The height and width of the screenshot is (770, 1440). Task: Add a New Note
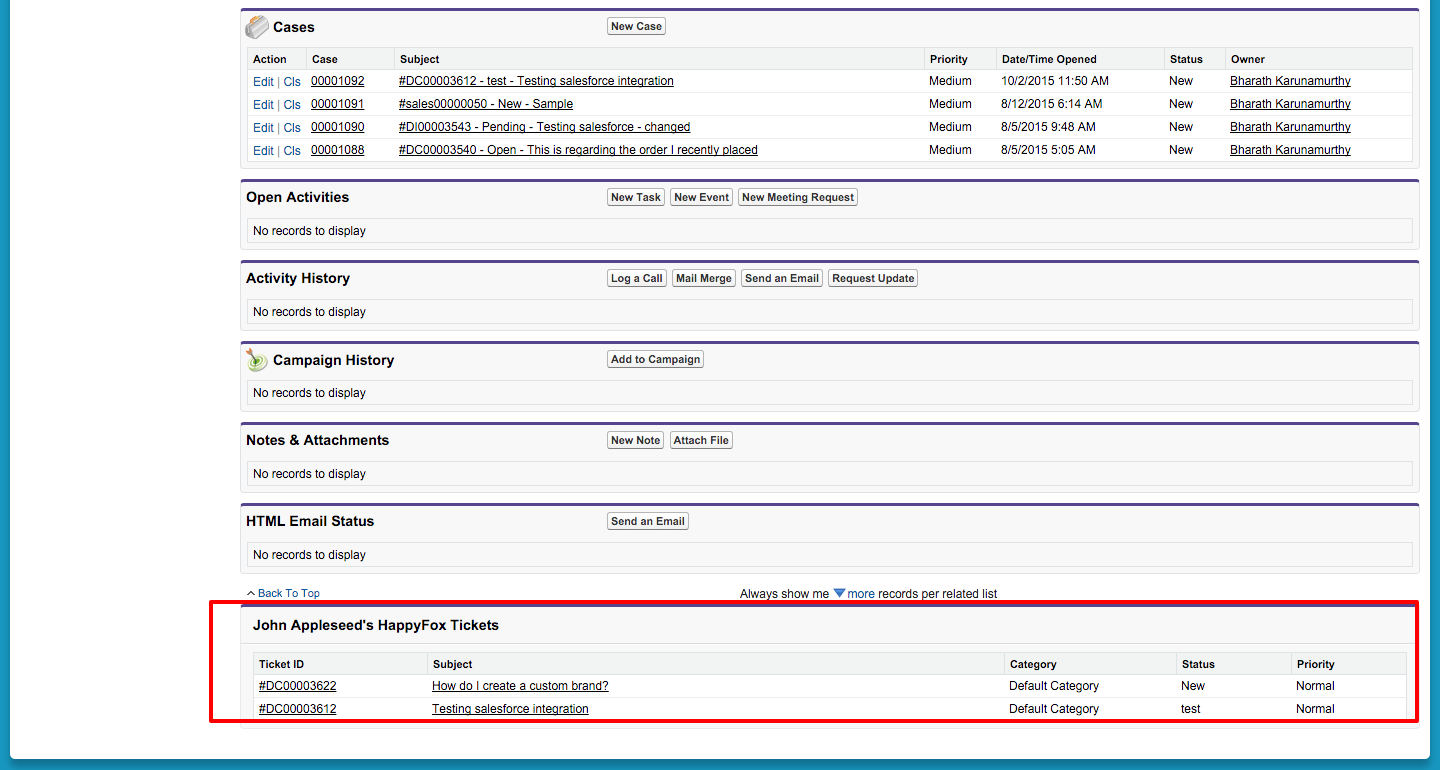click(636, 440)
